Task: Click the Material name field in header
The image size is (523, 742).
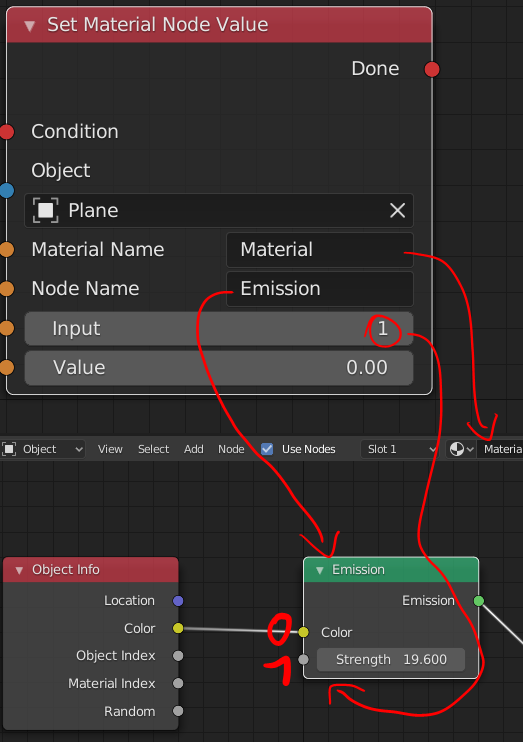Action: tap(500, 449)
